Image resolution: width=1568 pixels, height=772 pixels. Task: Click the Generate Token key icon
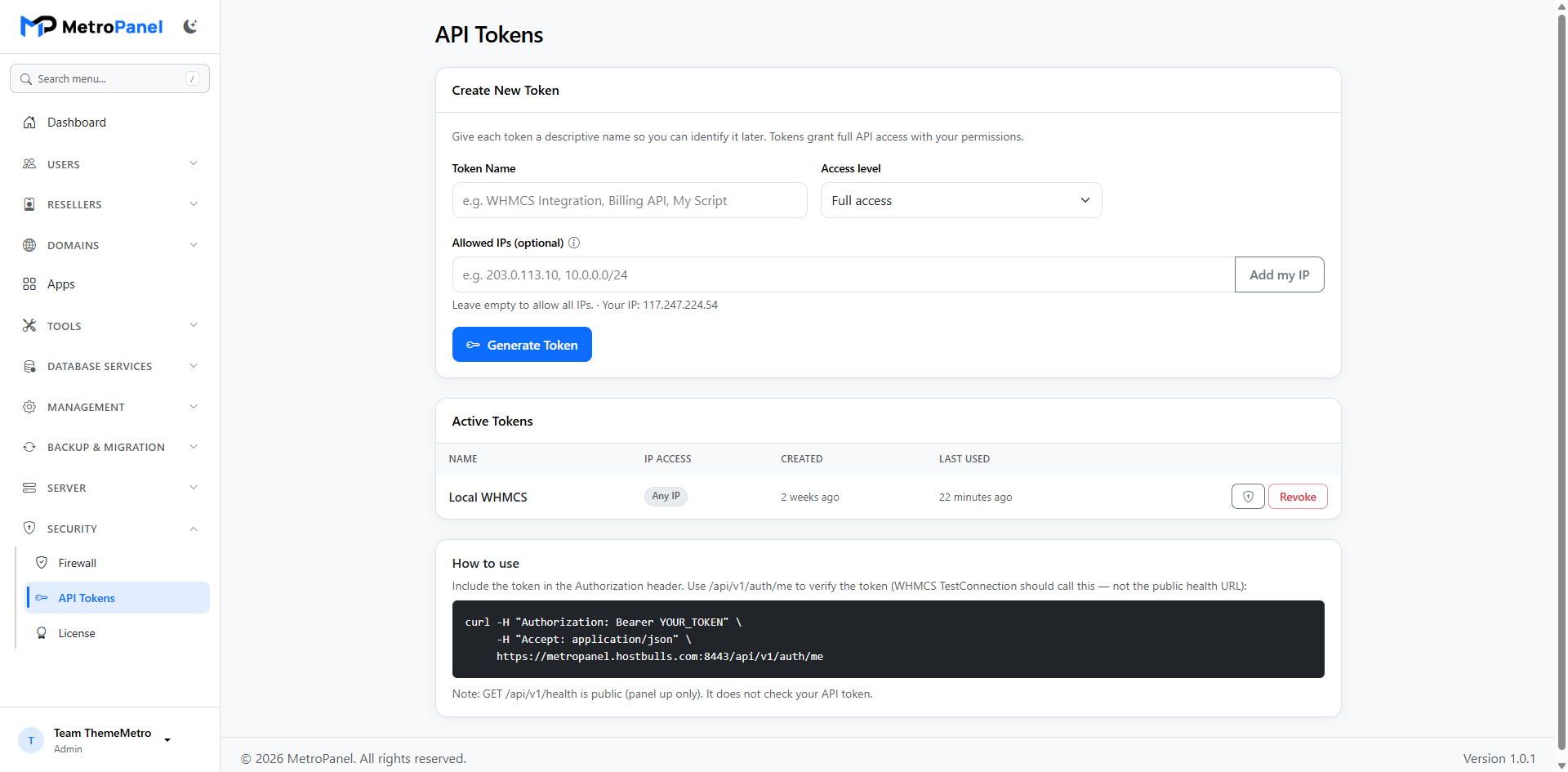point(473,345)
